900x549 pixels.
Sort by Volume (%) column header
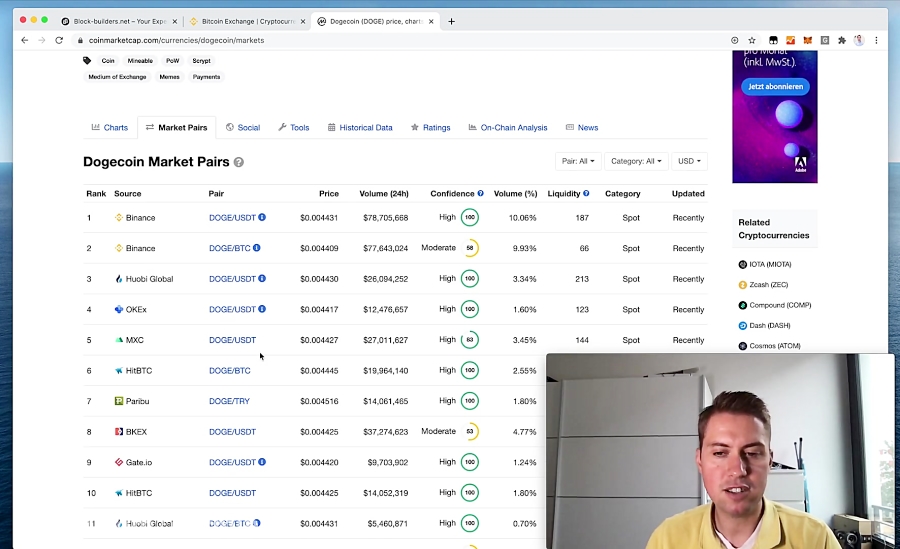[515, 194]
